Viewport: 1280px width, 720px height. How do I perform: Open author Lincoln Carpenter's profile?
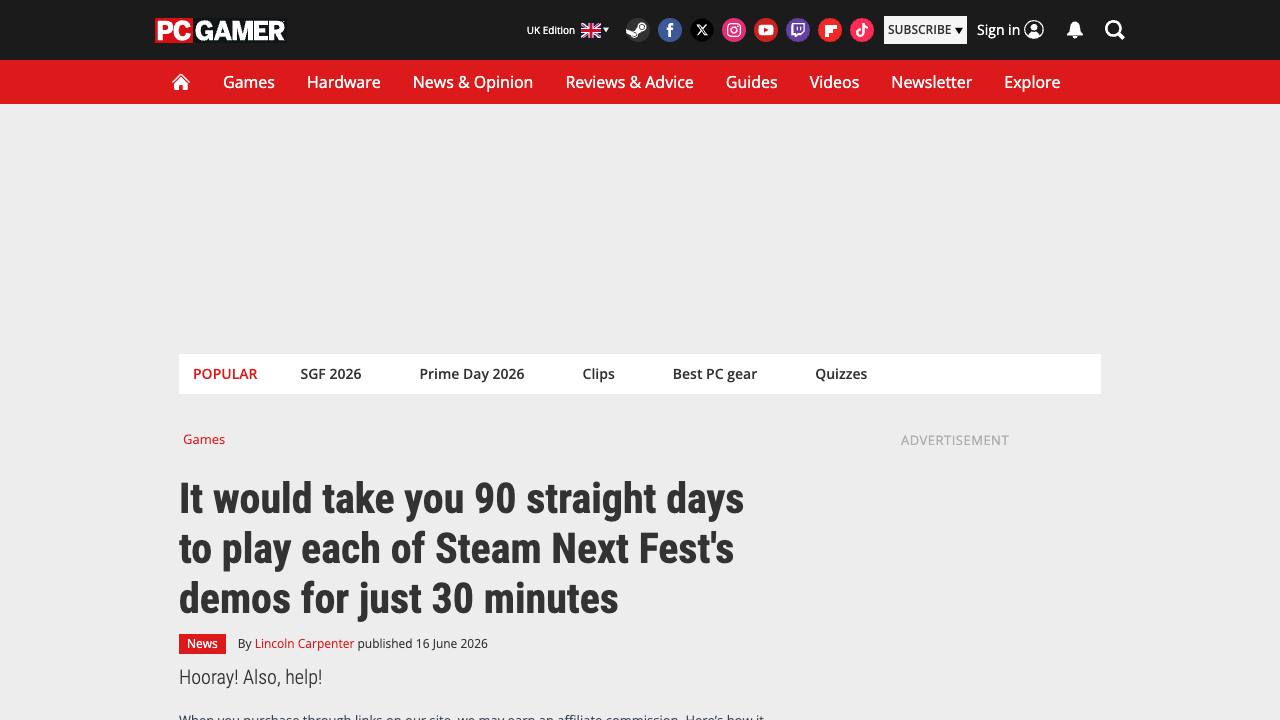click(304, 644)
